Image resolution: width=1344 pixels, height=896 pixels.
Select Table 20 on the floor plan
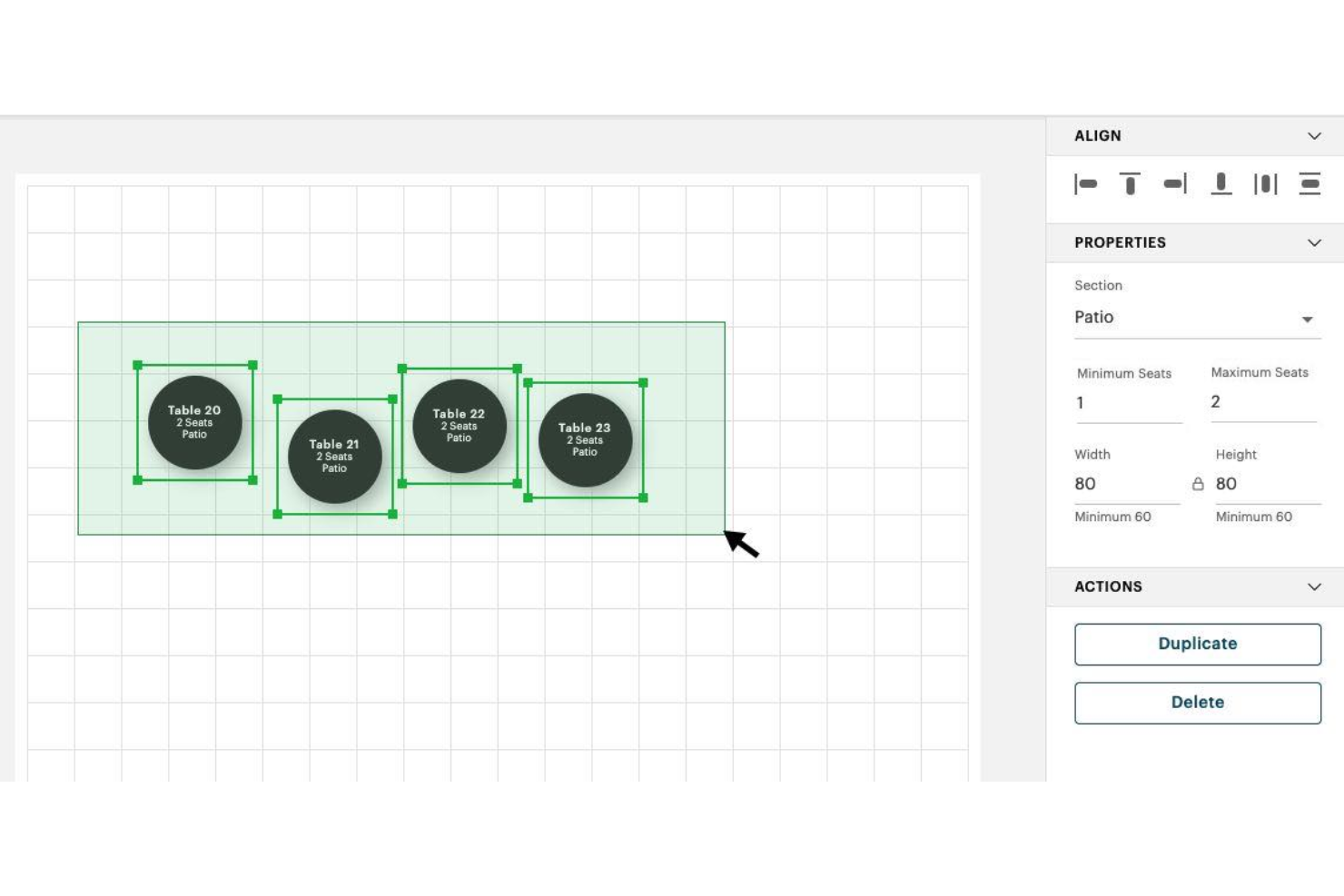coord(194,422)
